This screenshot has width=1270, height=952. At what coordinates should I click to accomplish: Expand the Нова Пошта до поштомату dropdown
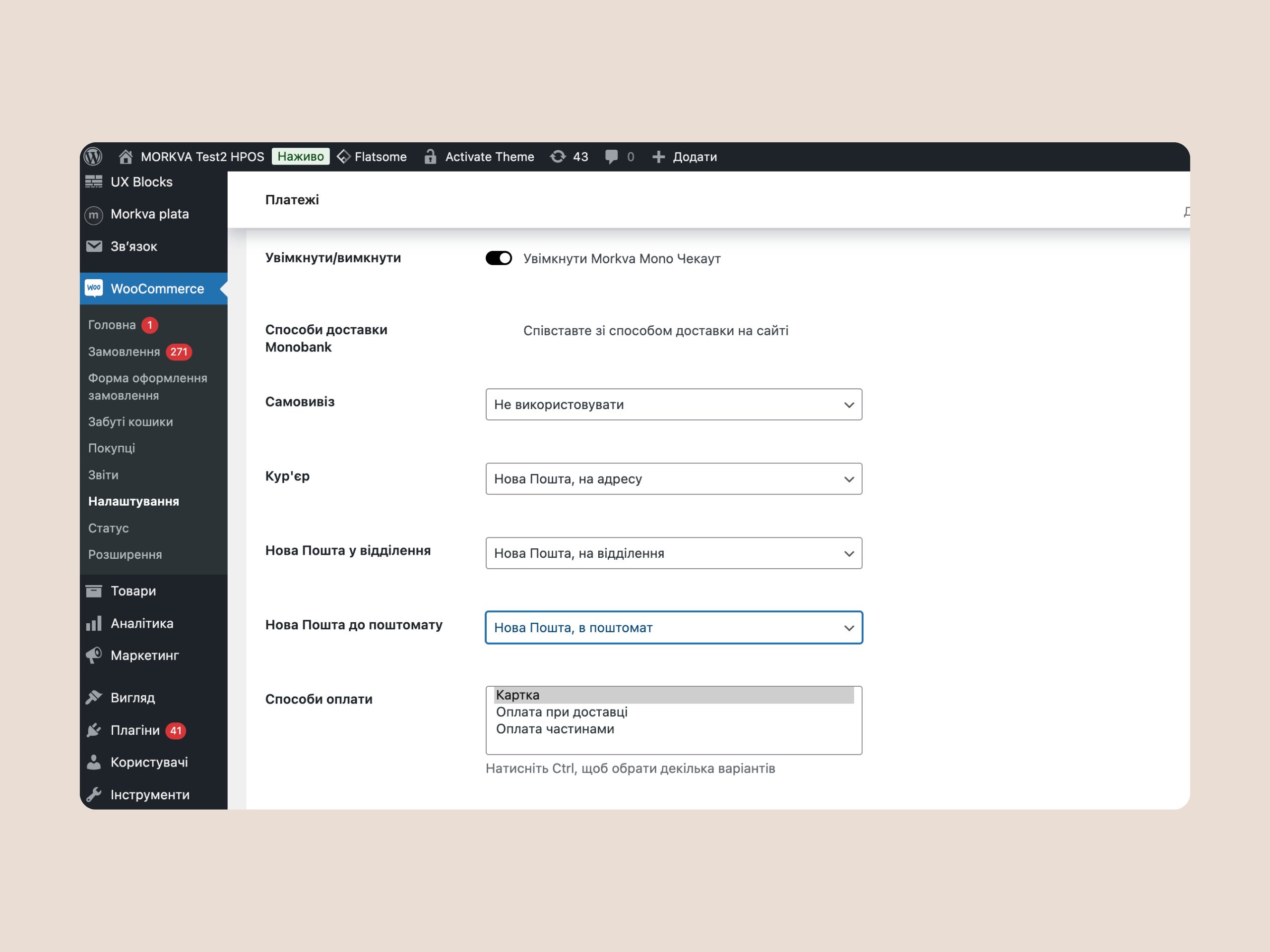point(674,627)
